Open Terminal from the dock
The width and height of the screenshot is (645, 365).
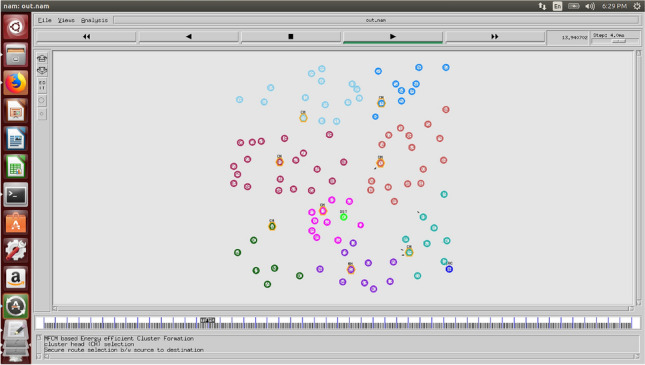(x=16, y=195)
